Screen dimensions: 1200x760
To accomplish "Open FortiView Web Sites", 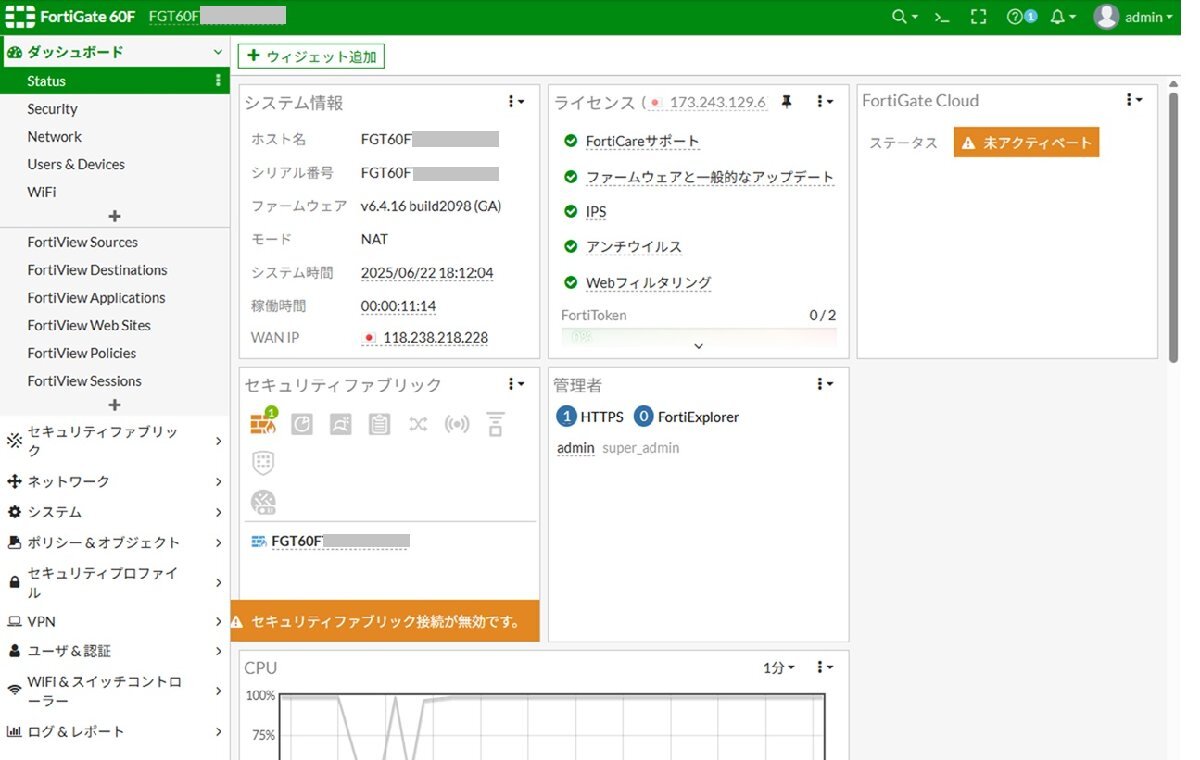I will tap(88, 325).
